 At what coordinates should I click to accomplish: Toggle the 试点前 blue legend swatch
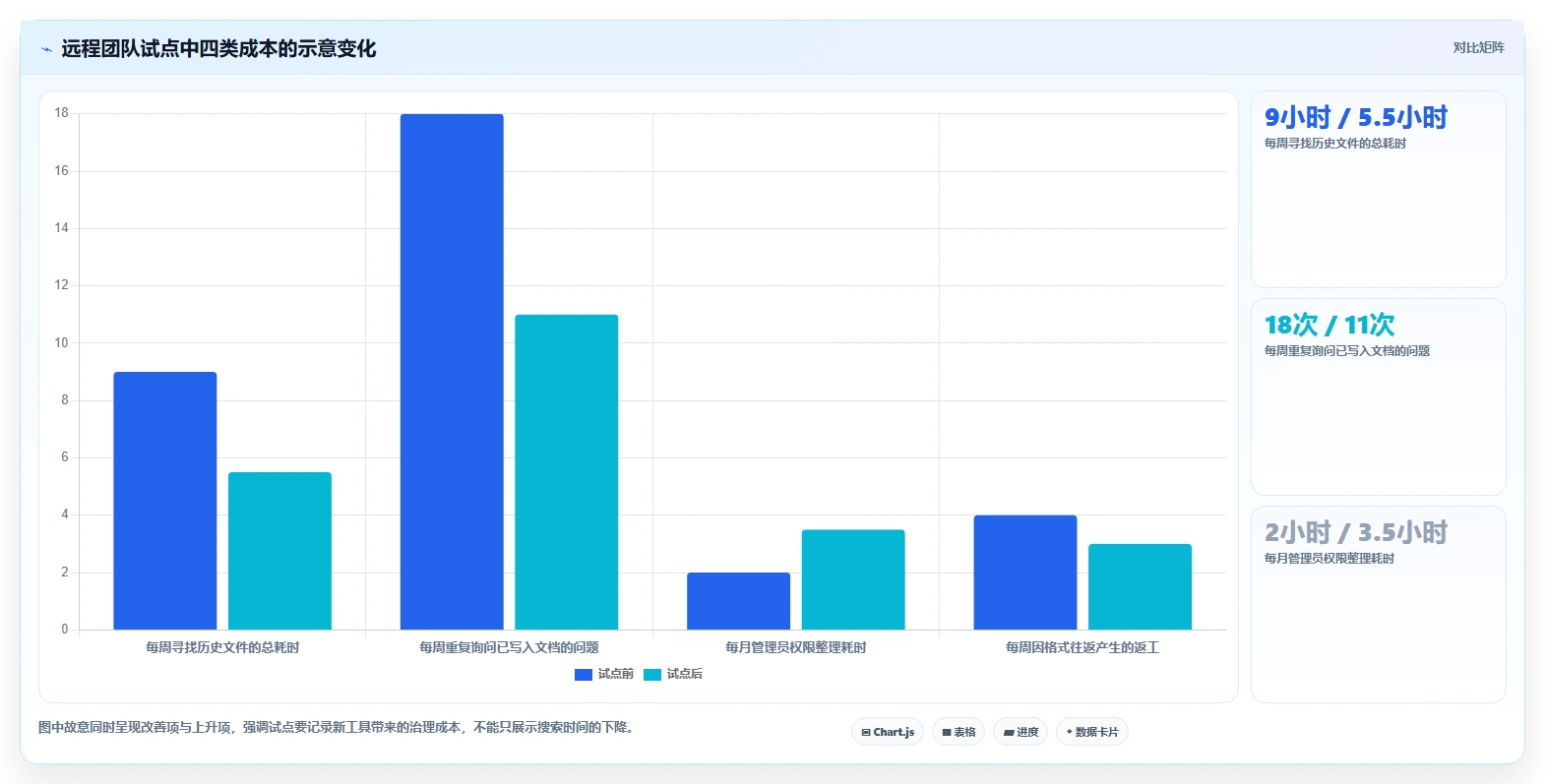[x=584, y=674]
